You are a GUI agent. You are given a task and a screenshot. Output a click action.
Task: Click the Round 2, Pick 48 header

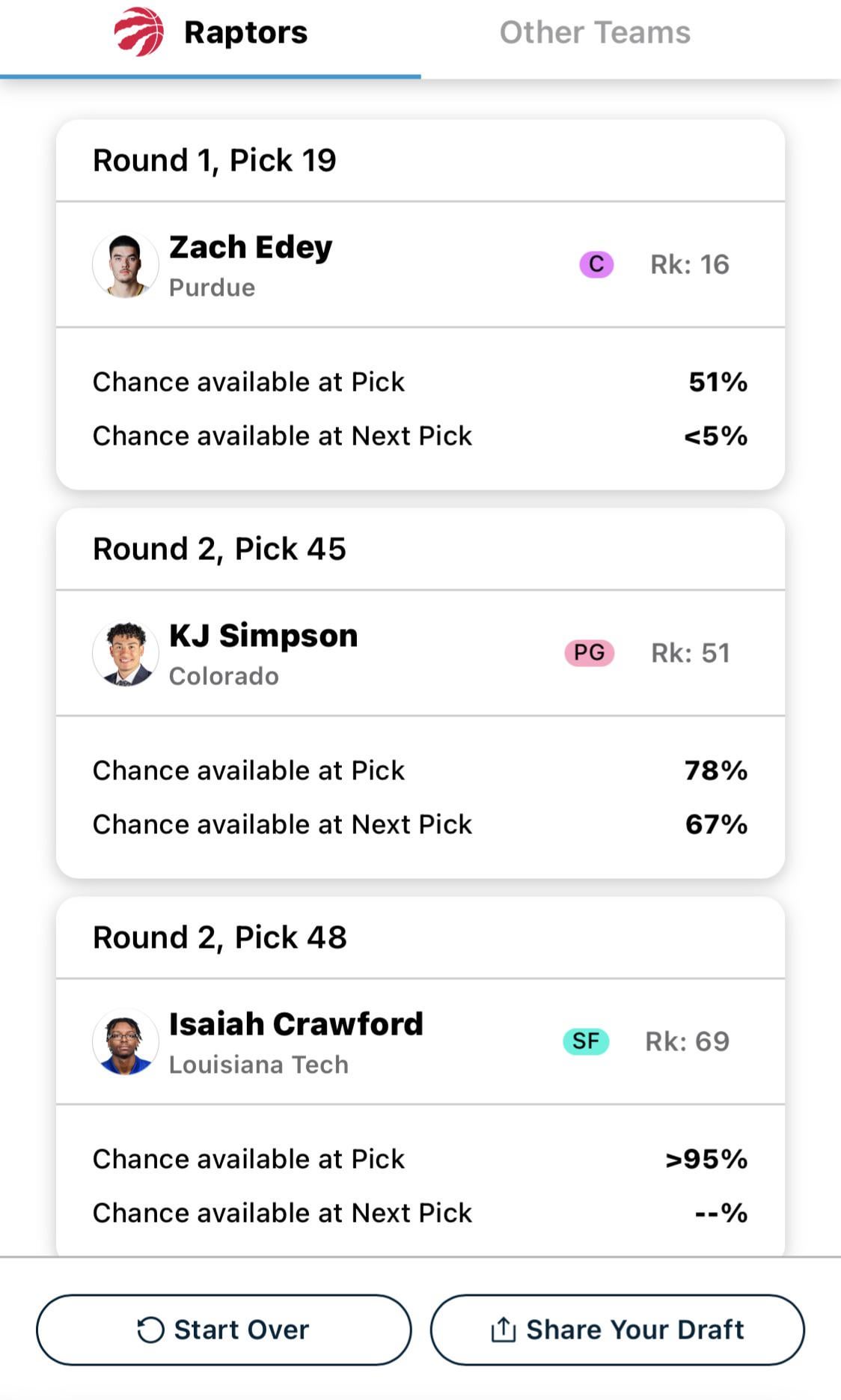(x=219, y=937)
